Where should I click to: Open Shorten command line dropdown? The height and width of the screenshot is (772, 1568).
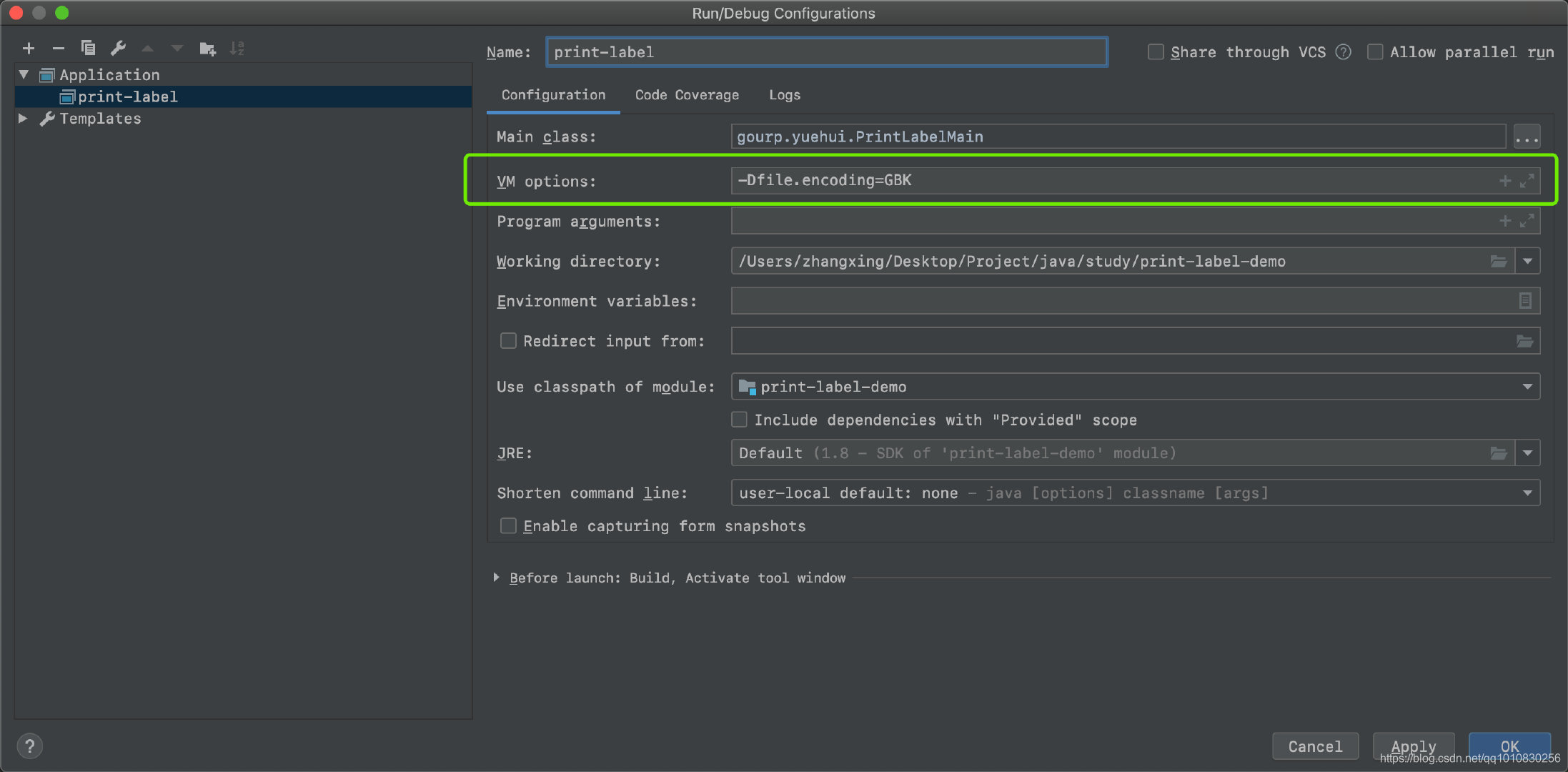point(1527,493)
